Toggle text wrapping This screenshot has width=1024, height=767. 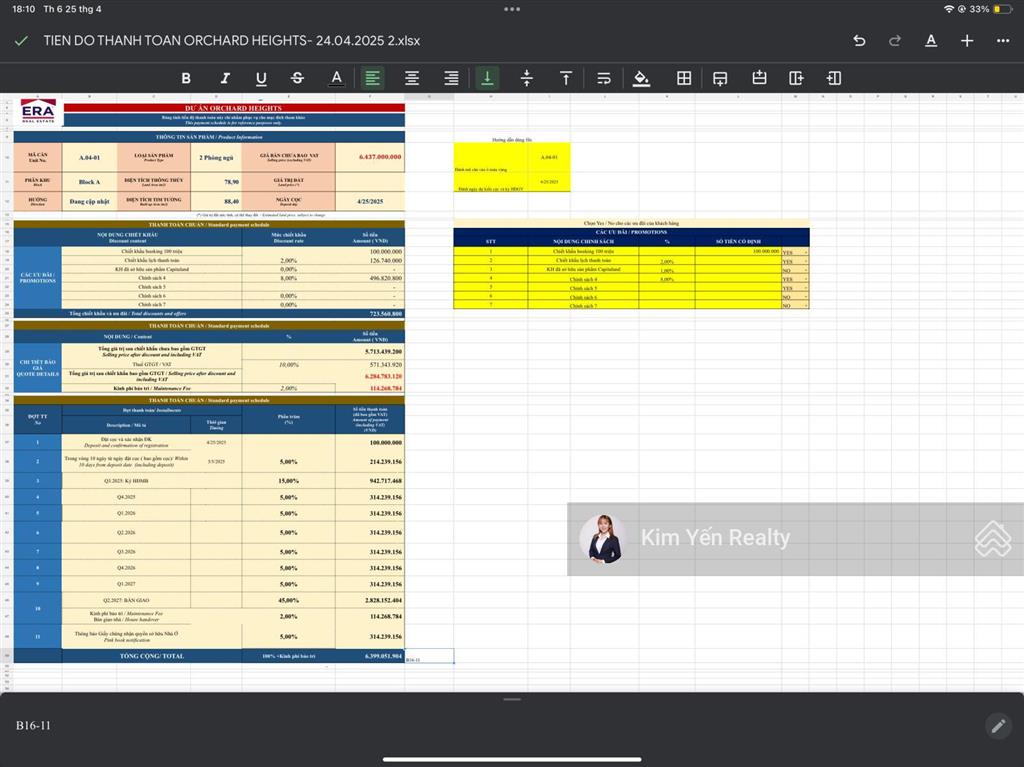604,78
